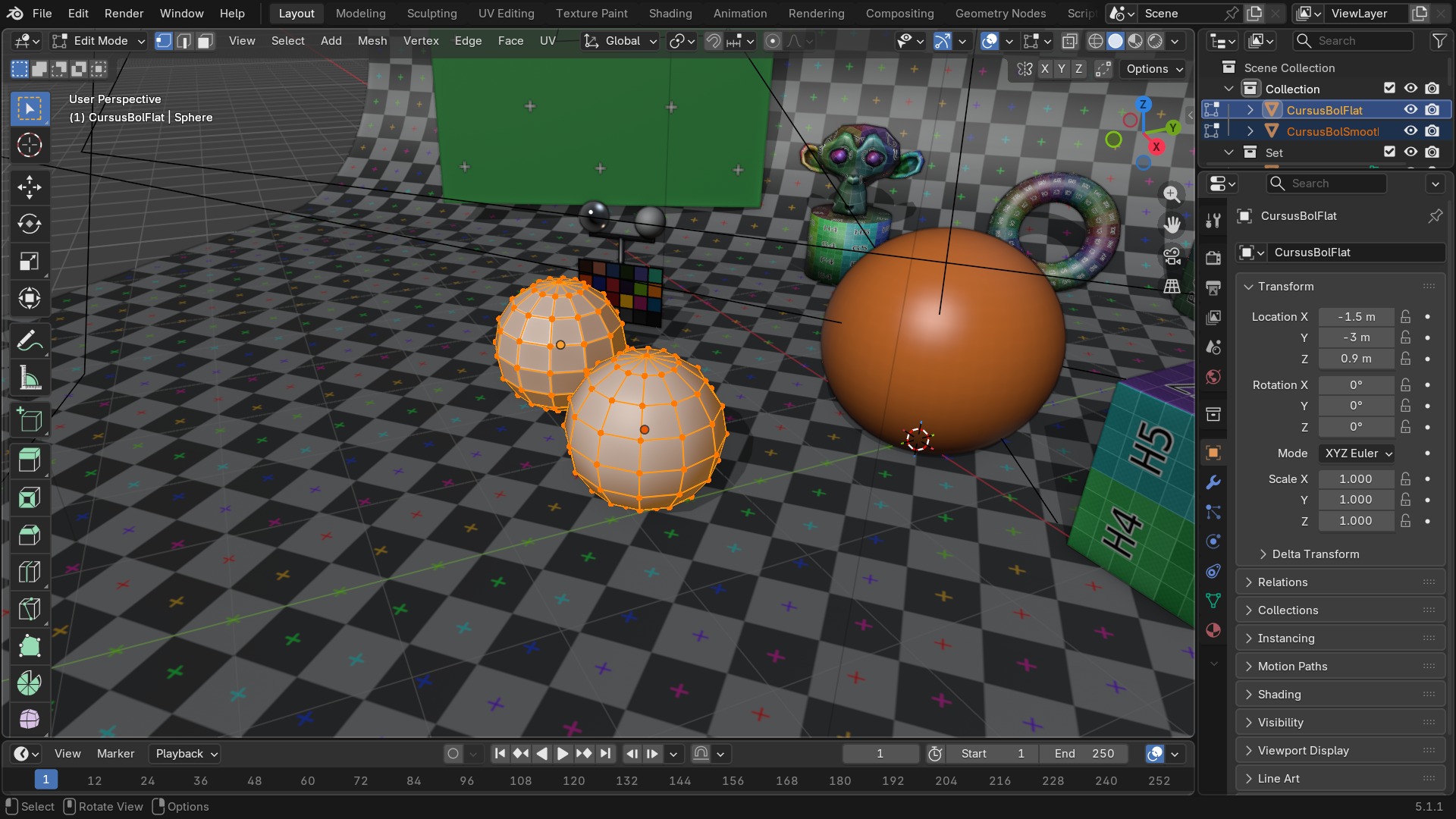1456x819 pixels.
Task: Toggle camera view in viewport
Action: 1172,256
